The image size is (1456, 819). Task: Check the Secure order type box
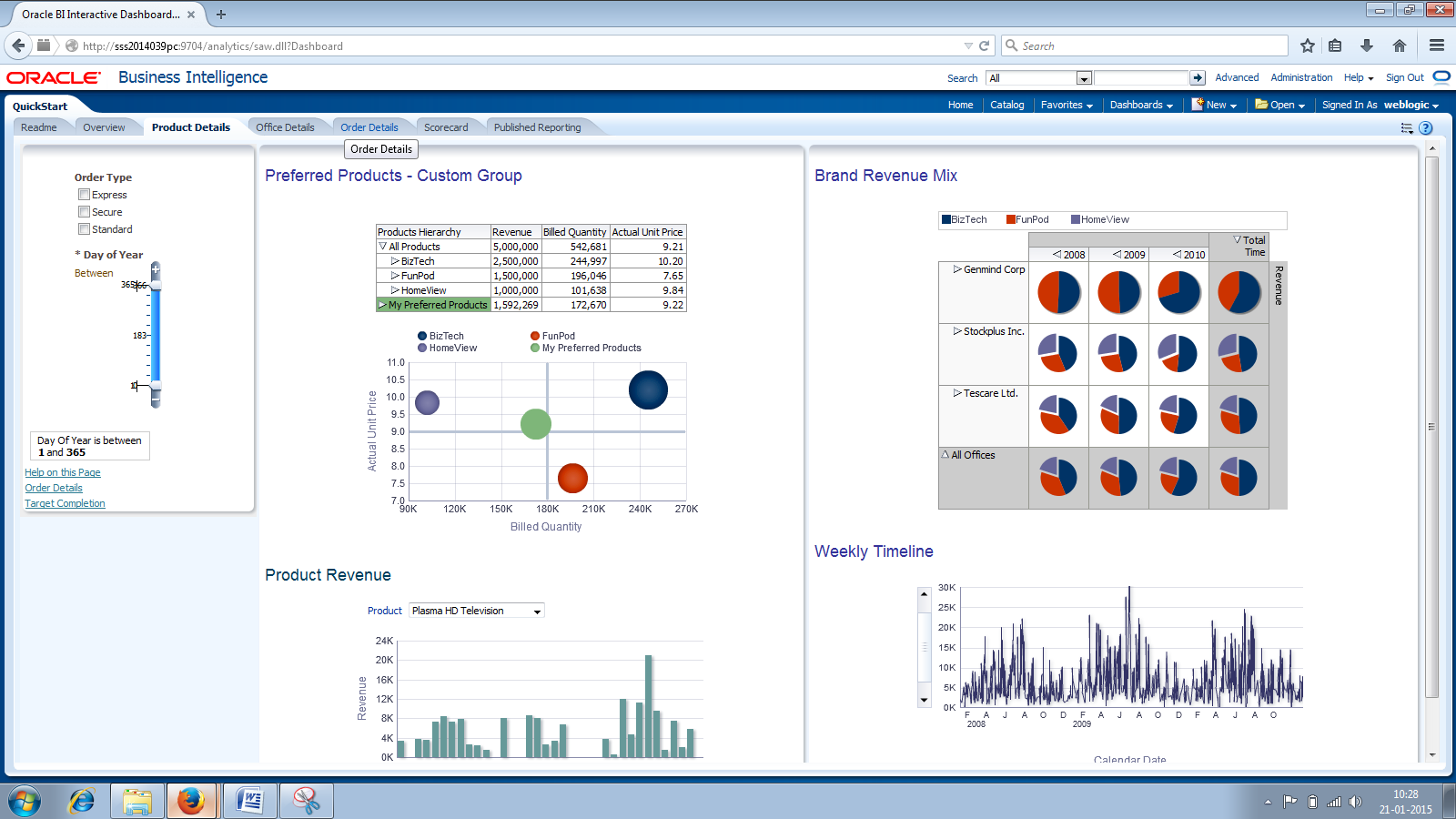point(84,211)
